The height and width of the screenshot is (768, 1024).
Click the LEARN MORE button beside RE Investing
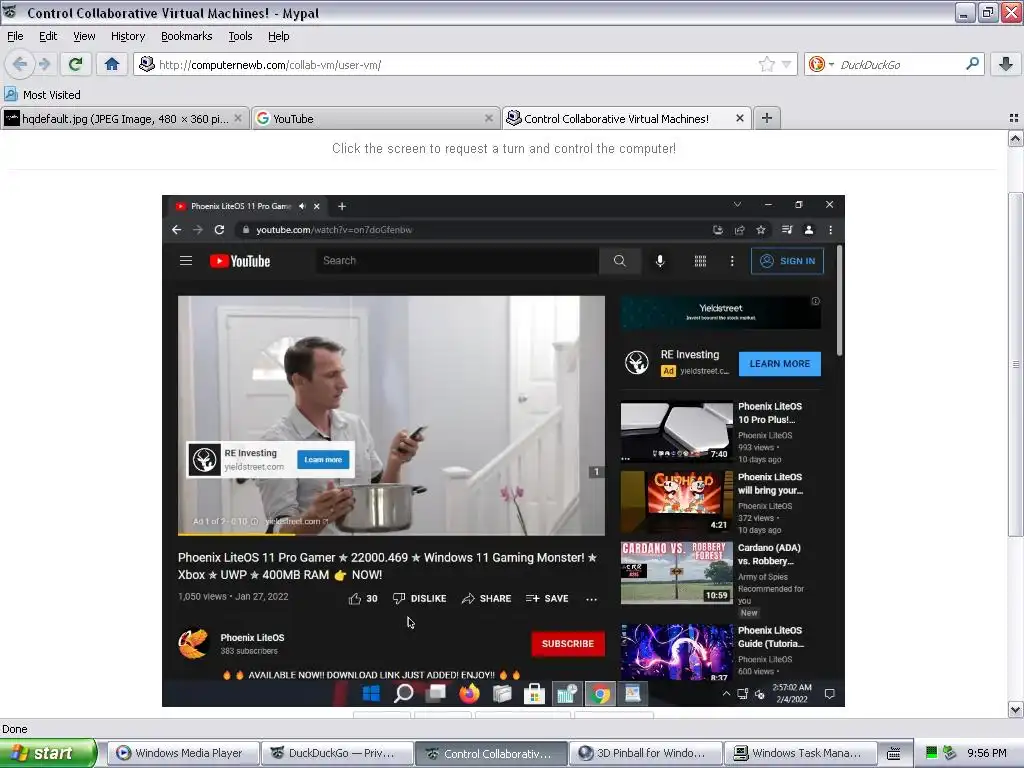coord(780,364)
